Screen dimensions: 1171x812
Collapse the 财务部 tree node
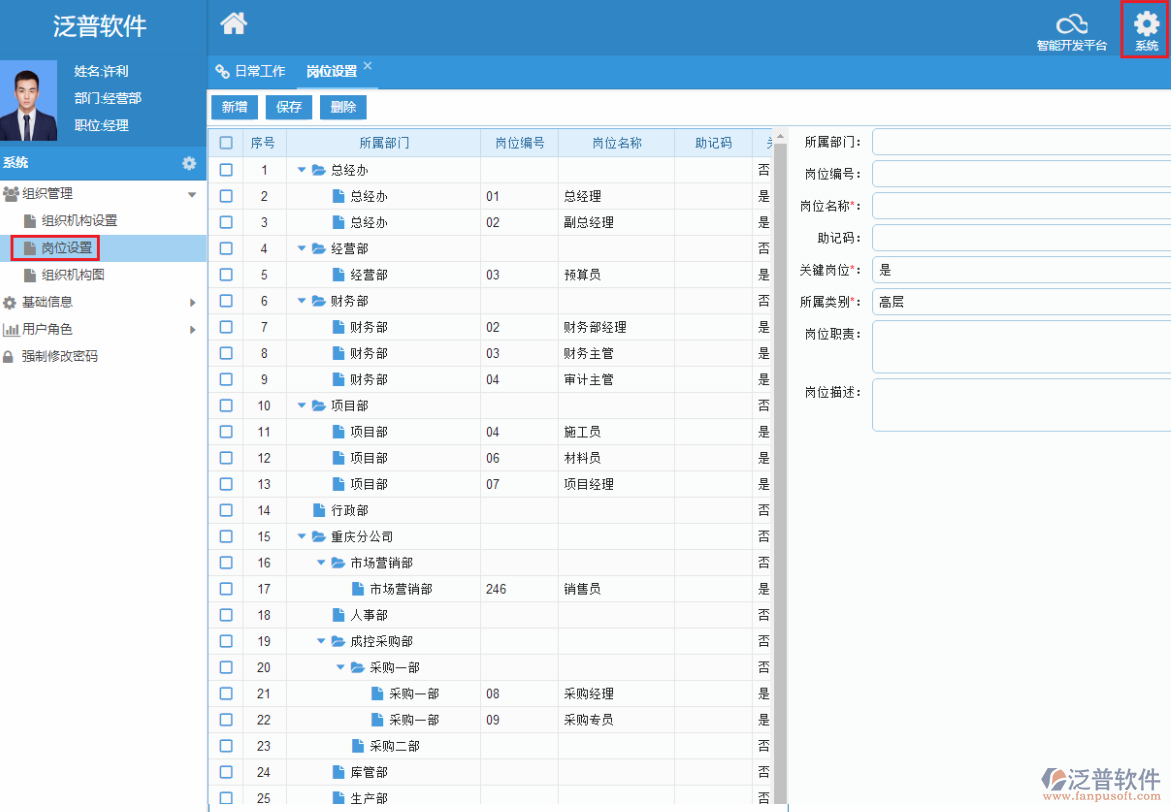[302, 300]
